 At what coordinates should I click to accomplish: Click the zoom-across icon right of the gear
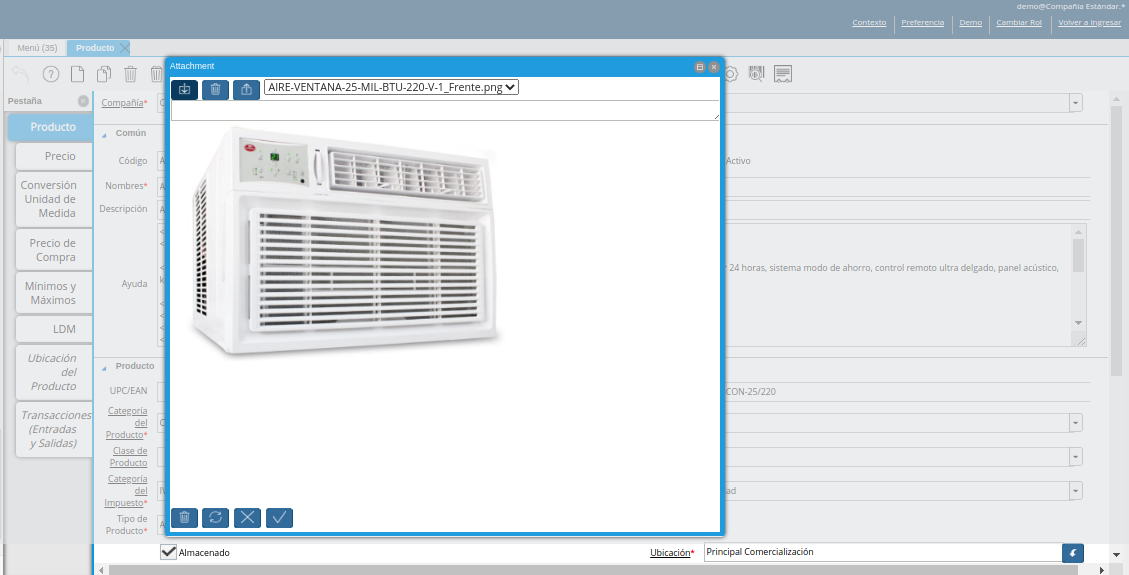[756, 73]
